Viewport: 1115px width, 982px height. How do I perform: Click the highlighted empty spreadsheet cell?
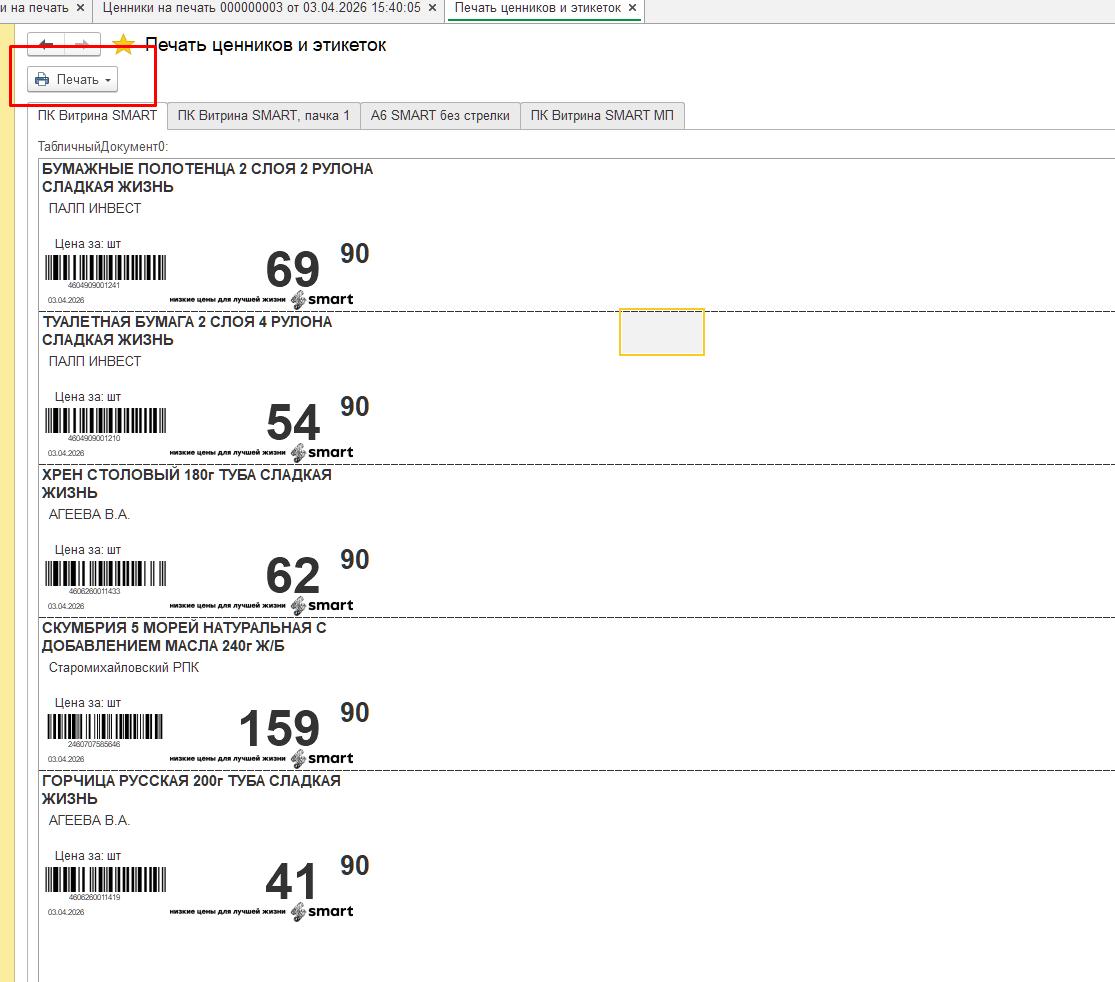661,332
